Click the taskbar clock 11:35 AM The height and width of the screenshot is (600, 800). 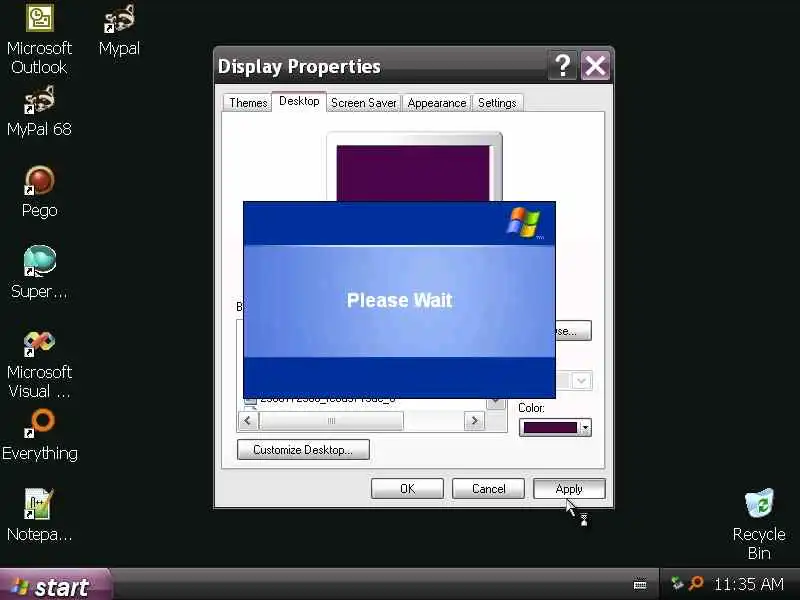[748, 584]
